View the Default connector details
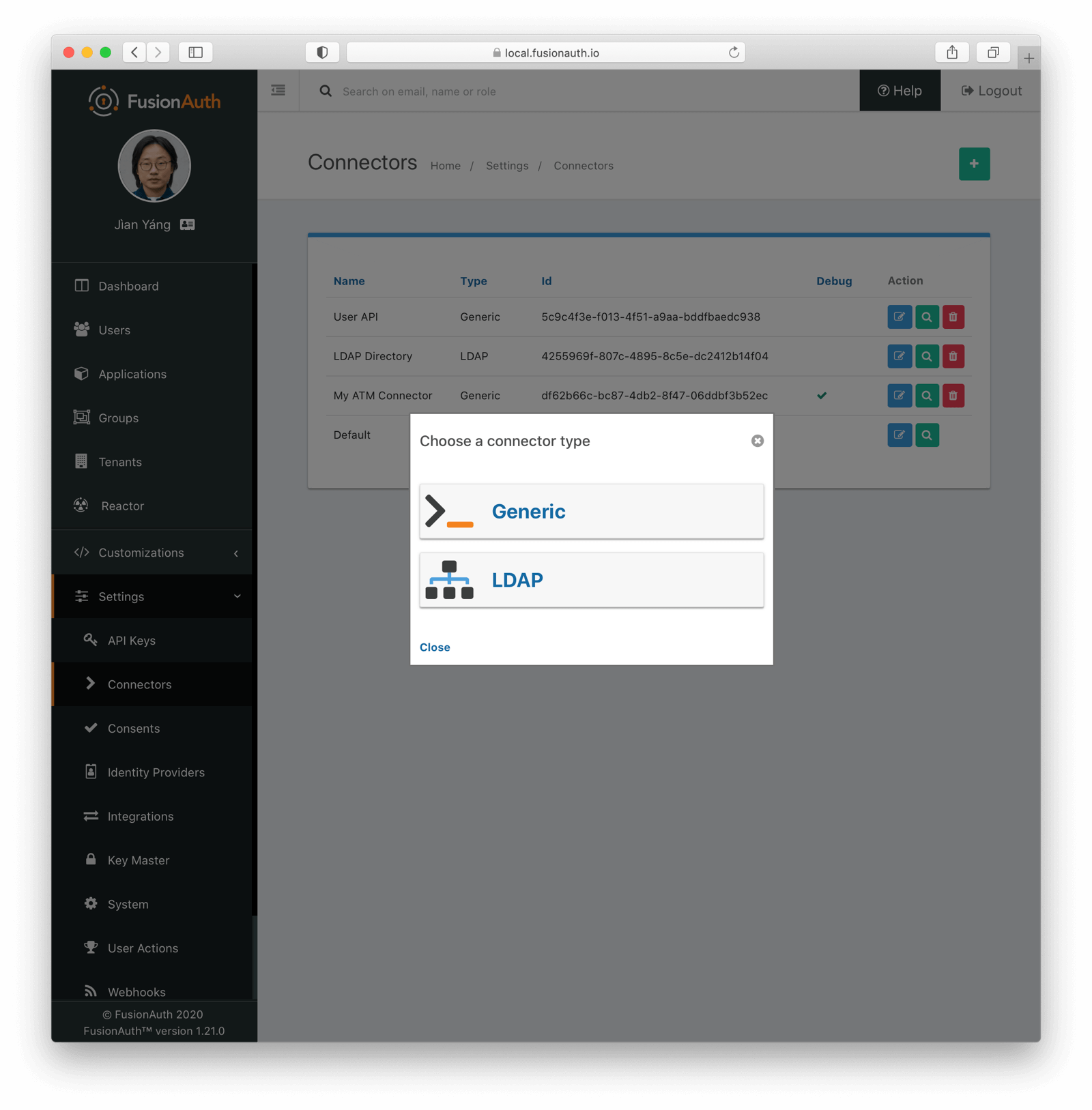 [926, 435]
